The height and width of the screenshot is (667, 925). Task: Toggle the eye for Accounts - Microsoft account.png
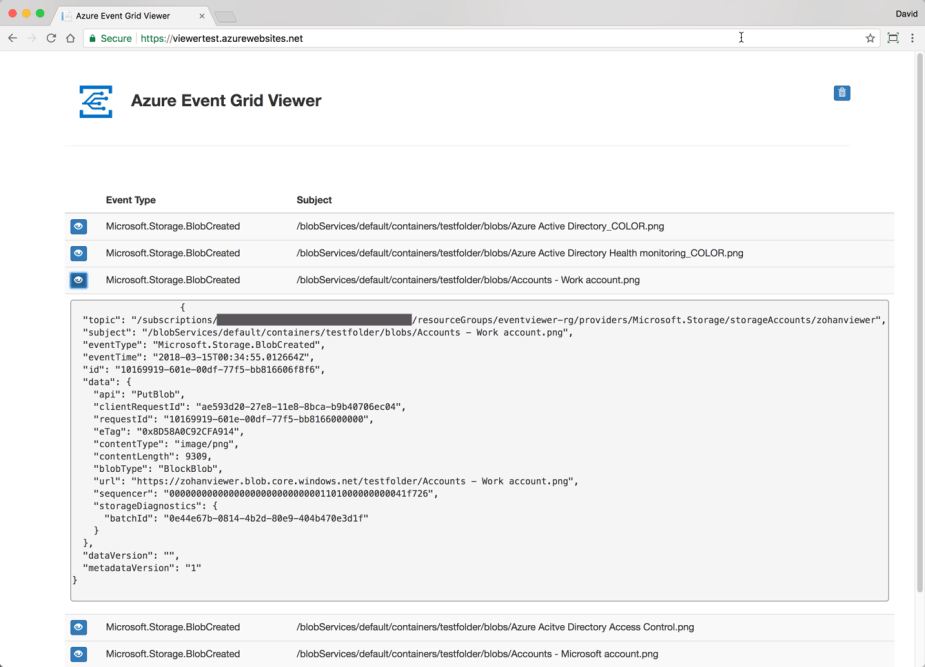point(78,654)
